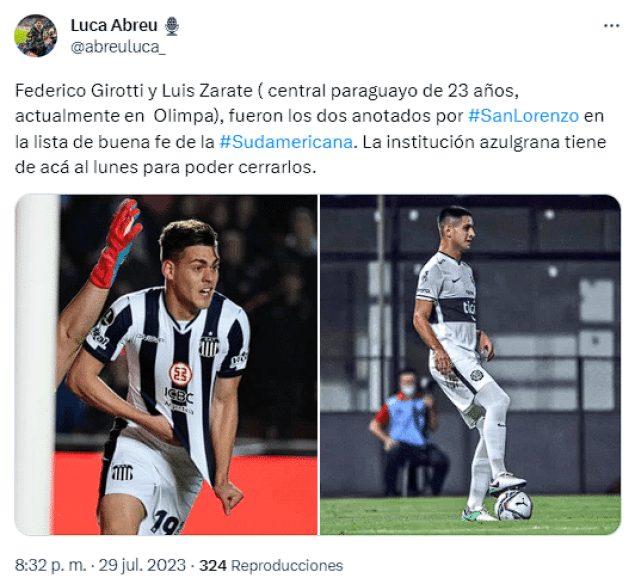This screenshot has height=578, width=635.
Task: Click the number 19 on white shorts
Action: click(166, 523)
